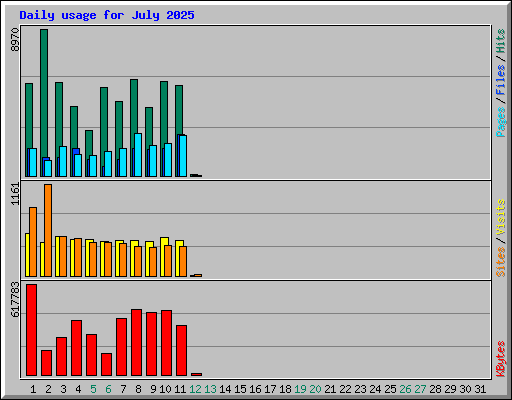Click the y-axis maximum value 1161
Screen dimensions: 512x400
[15, 194]
